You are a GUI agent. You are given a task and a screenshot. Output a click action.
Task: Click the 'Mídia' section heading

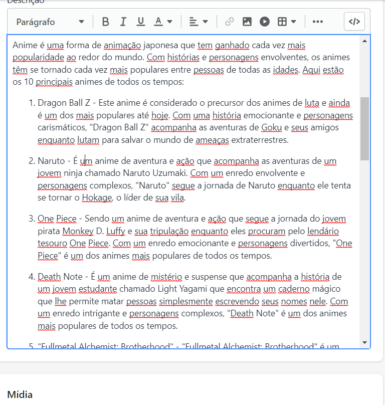[20, 395]
